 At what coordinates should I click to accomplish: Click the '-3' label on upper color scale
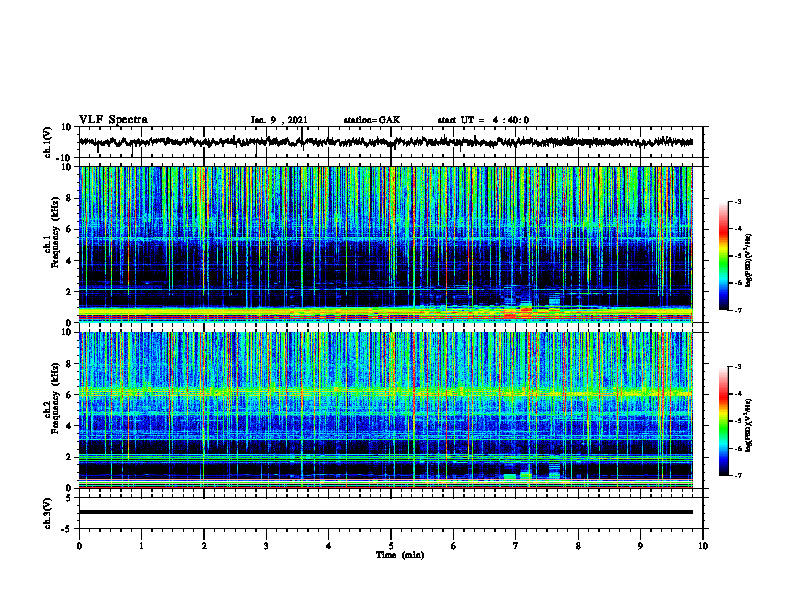[x=737, y=201]
